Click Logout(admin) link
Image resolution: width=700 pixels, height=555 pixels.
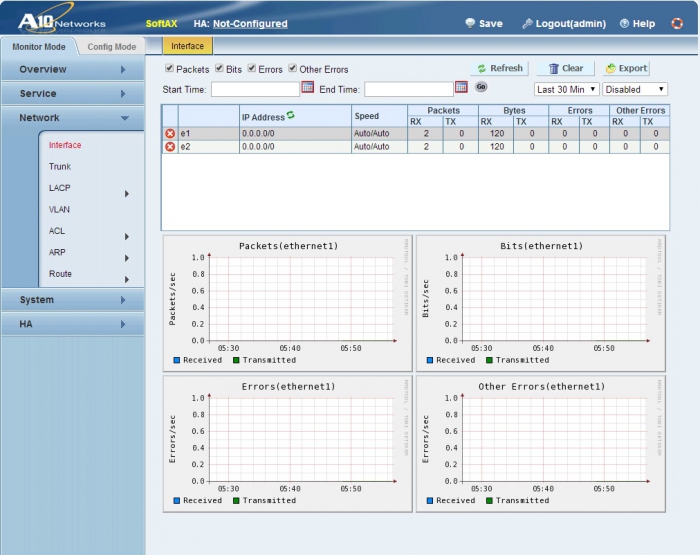click(571, 24)
